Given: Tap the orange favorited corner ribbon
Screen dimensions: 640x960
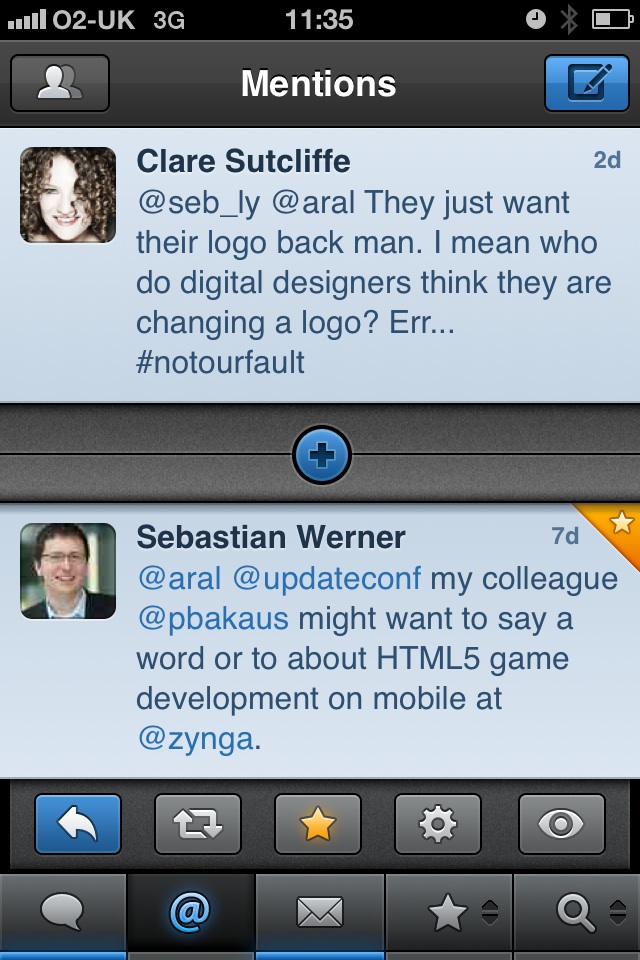Looking at the screenshot, I should pyautogui.click(x=618, y=526).
